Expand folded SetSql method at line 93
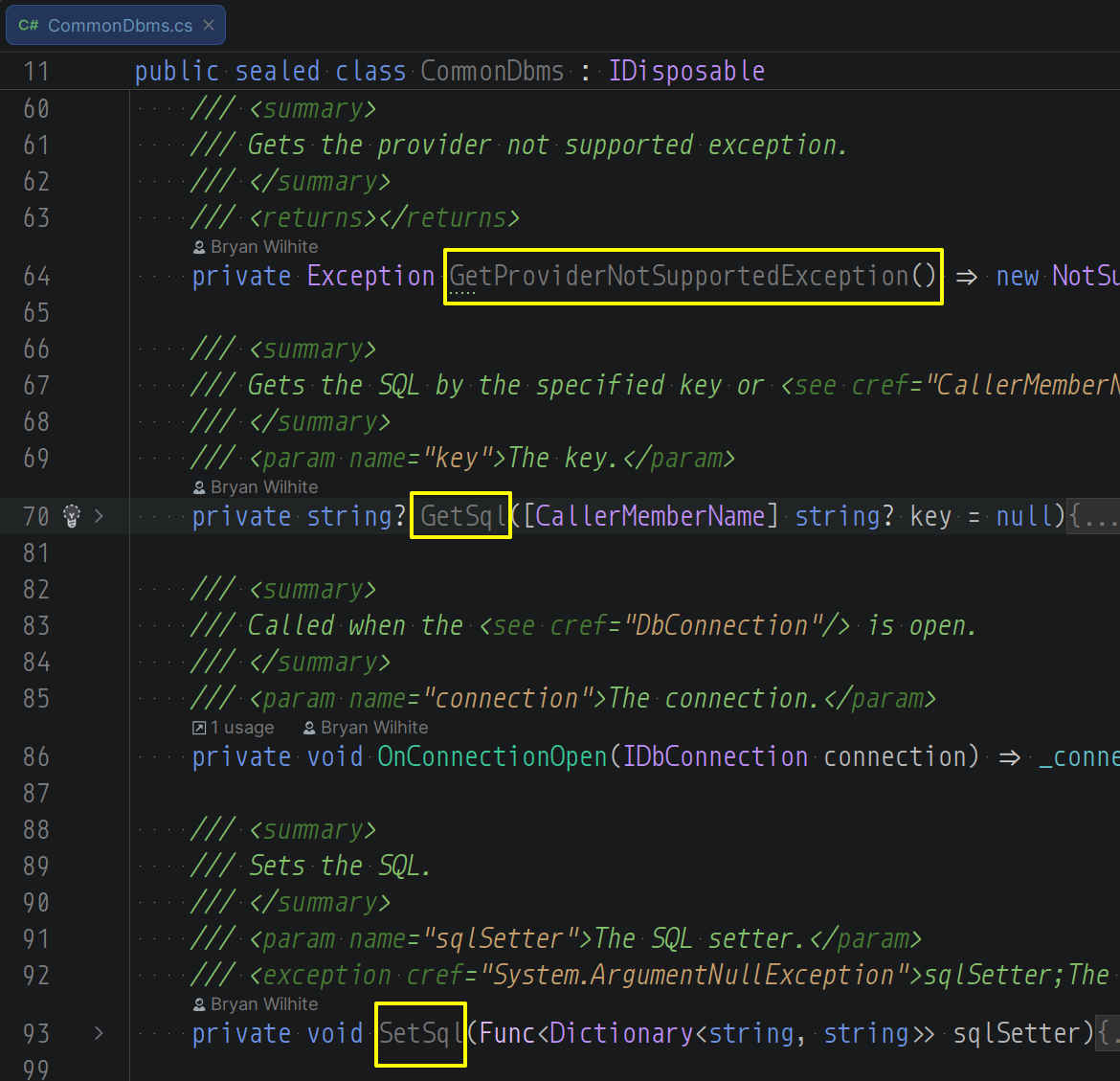This screenshot has height=1081, width=1120. [99, 1033]
